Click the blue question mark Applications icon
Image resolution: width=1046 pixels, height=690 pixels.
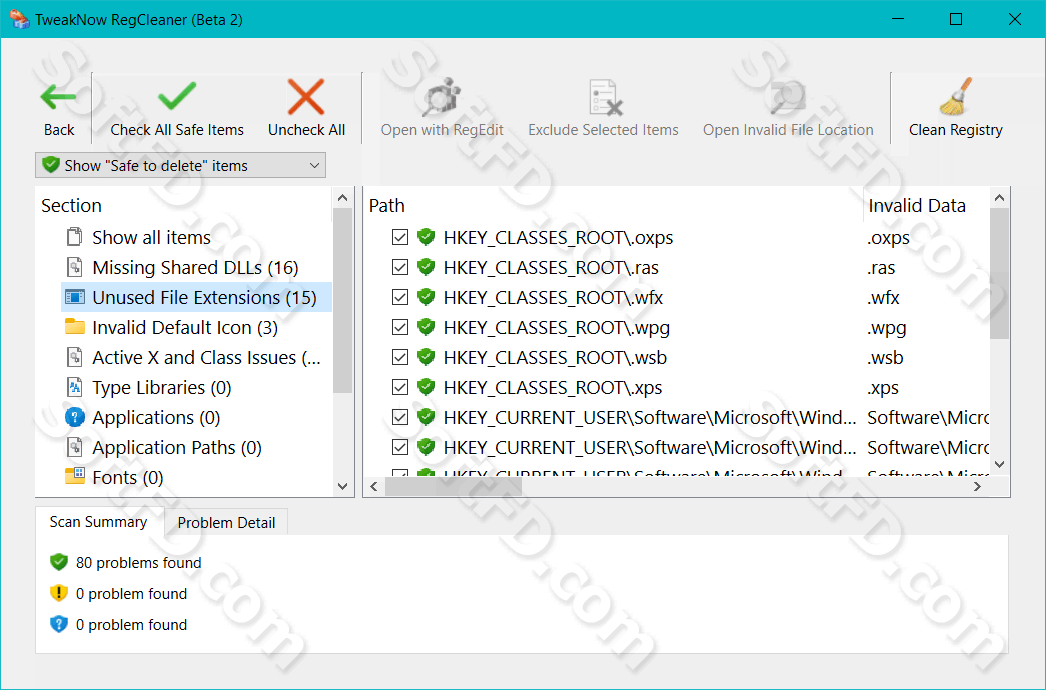pos(75,417)
